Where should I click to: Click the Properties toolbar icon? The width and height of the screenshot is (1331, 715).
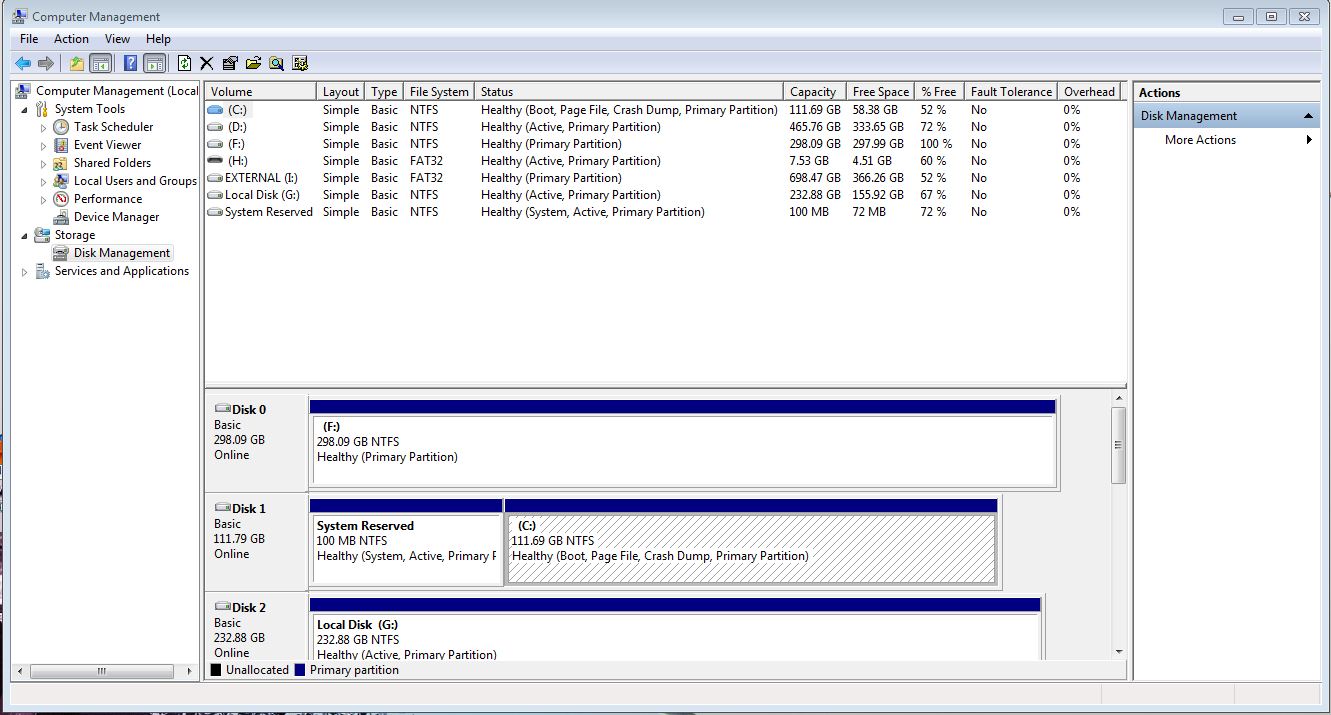pyautogui.click(x=230, y=63)
